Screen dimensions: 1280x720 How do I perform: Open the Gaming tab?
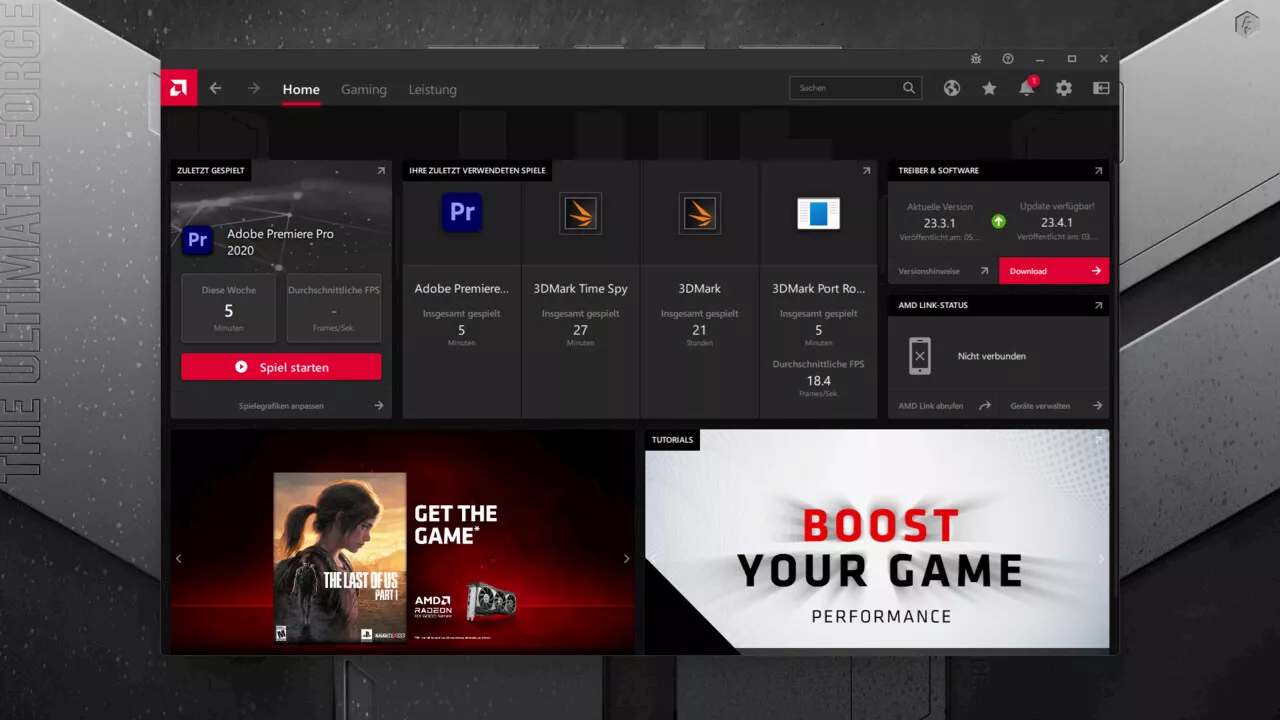364,89
